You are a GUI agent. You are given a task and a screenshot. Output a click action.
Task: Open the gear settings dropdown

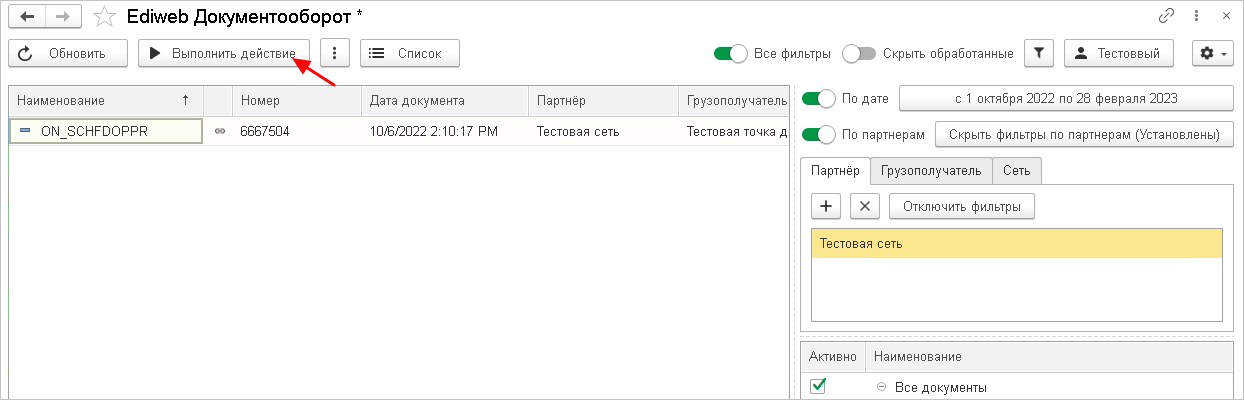(x=1211, y=53)
